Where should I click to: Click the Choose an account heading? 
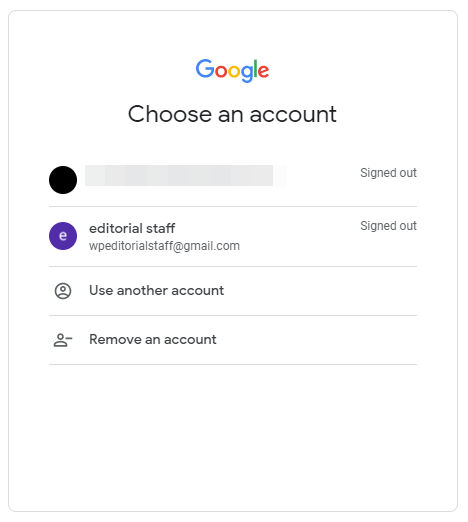click(232, 114)
